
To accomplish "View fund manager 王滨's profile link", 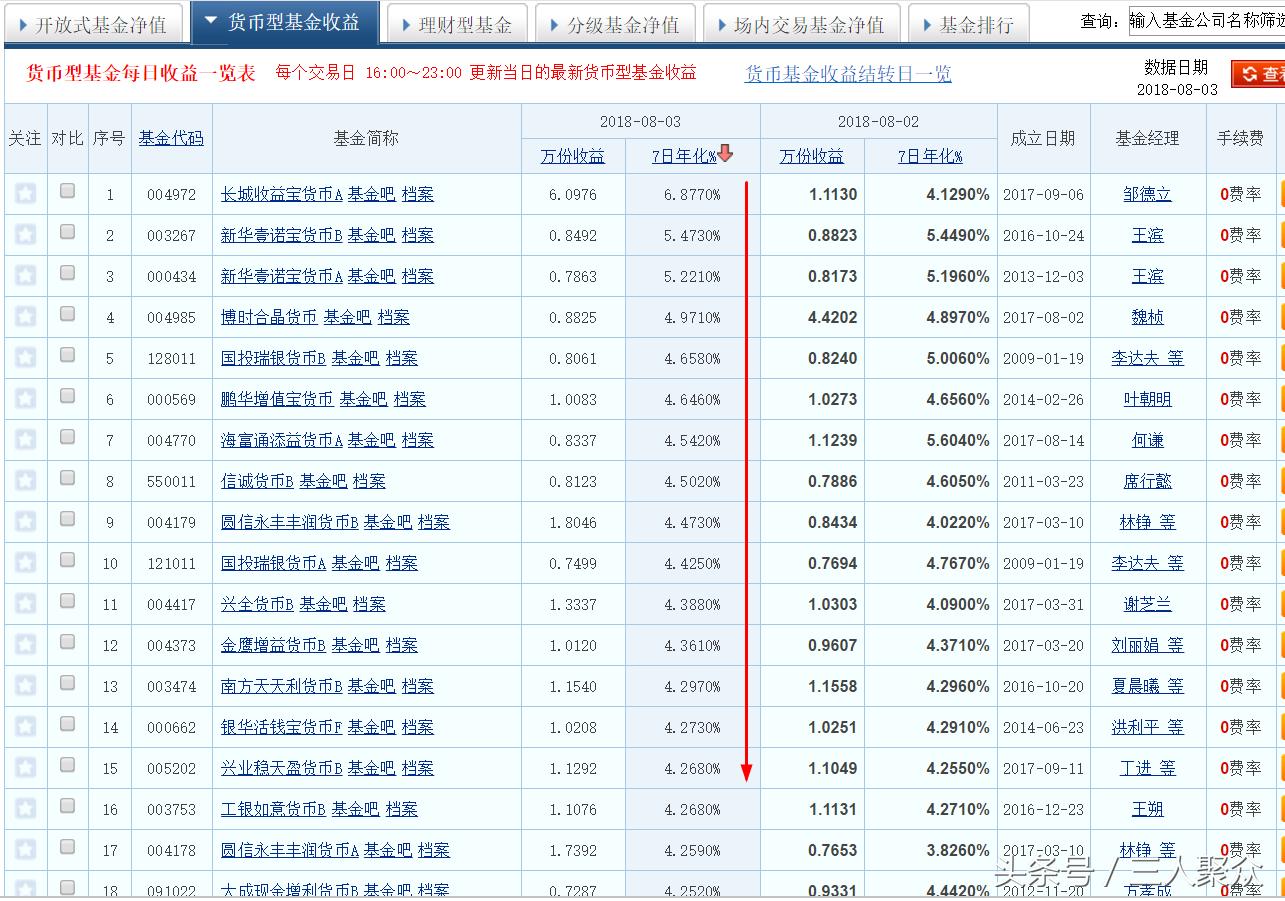I will (x=1147, y=235).
